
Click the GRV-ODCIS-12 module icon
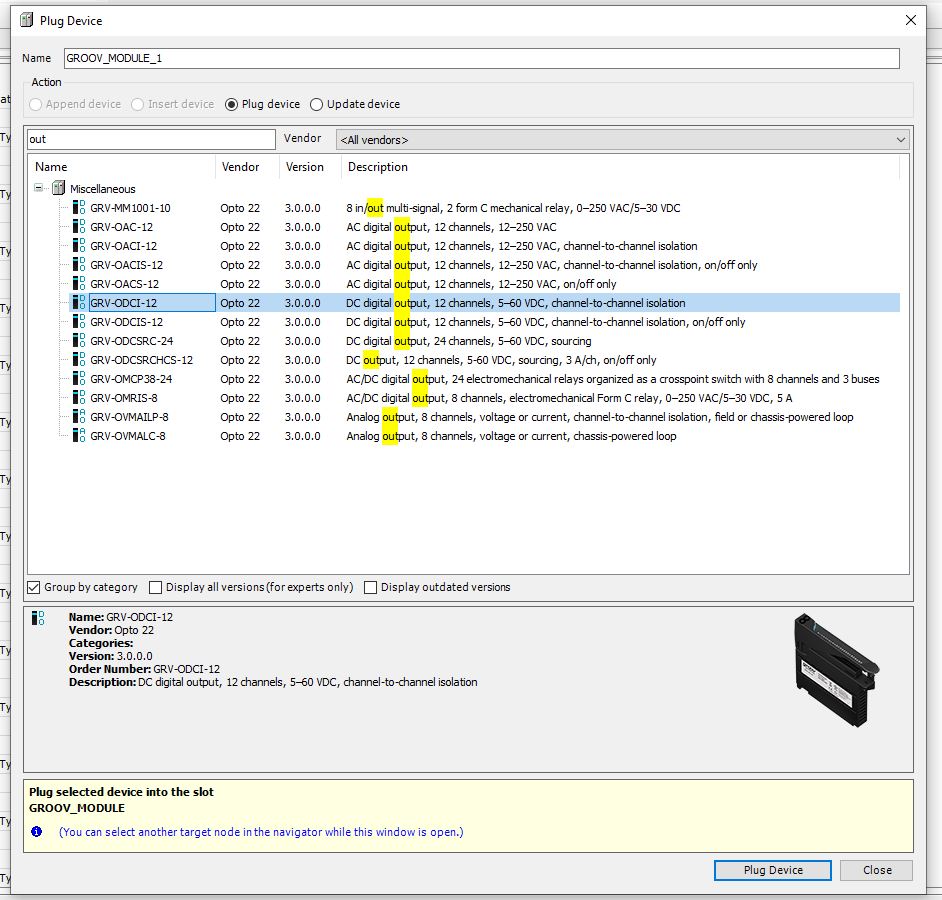[79, 321]
